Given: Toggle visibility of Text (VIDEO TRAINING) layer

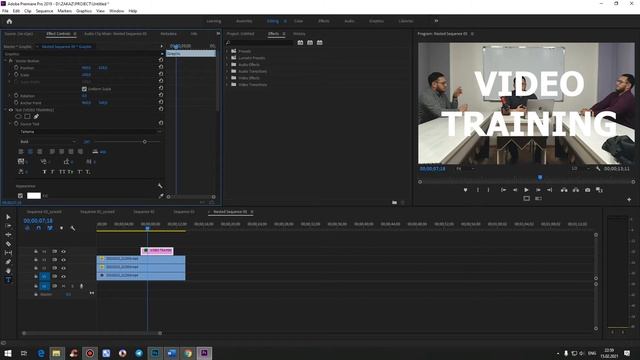Looking at the screenshot, I should (x=11, y=110).
